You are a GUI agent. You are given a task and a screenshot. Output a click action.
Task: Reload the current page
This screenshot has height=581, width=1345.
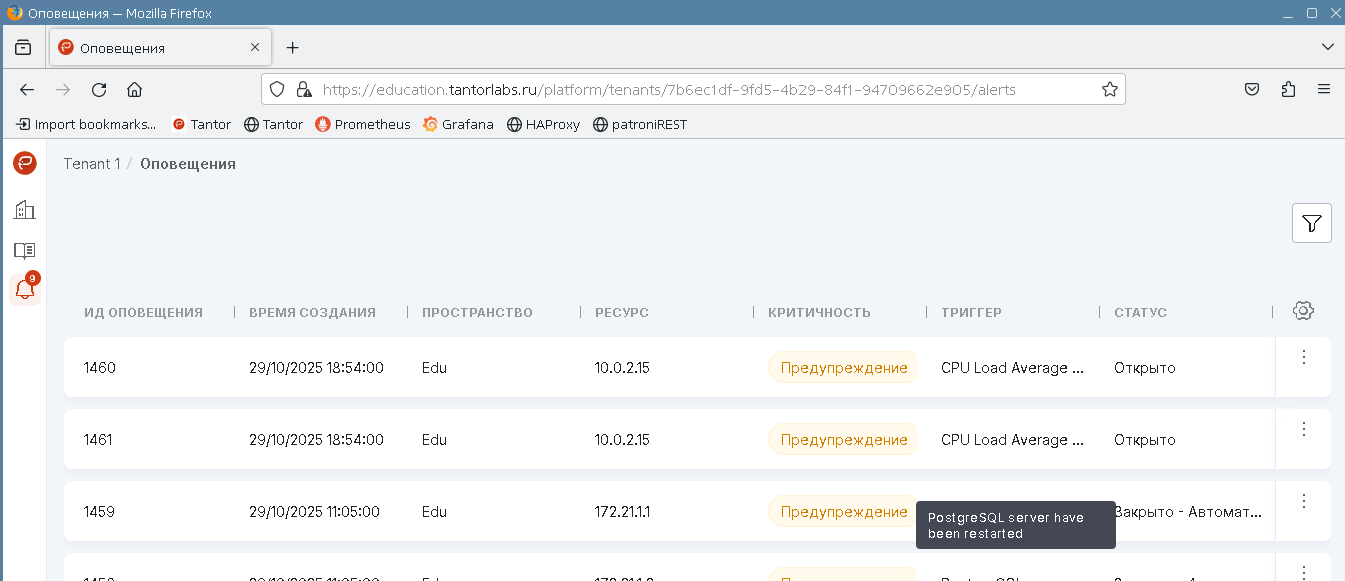tap(99, 90)
